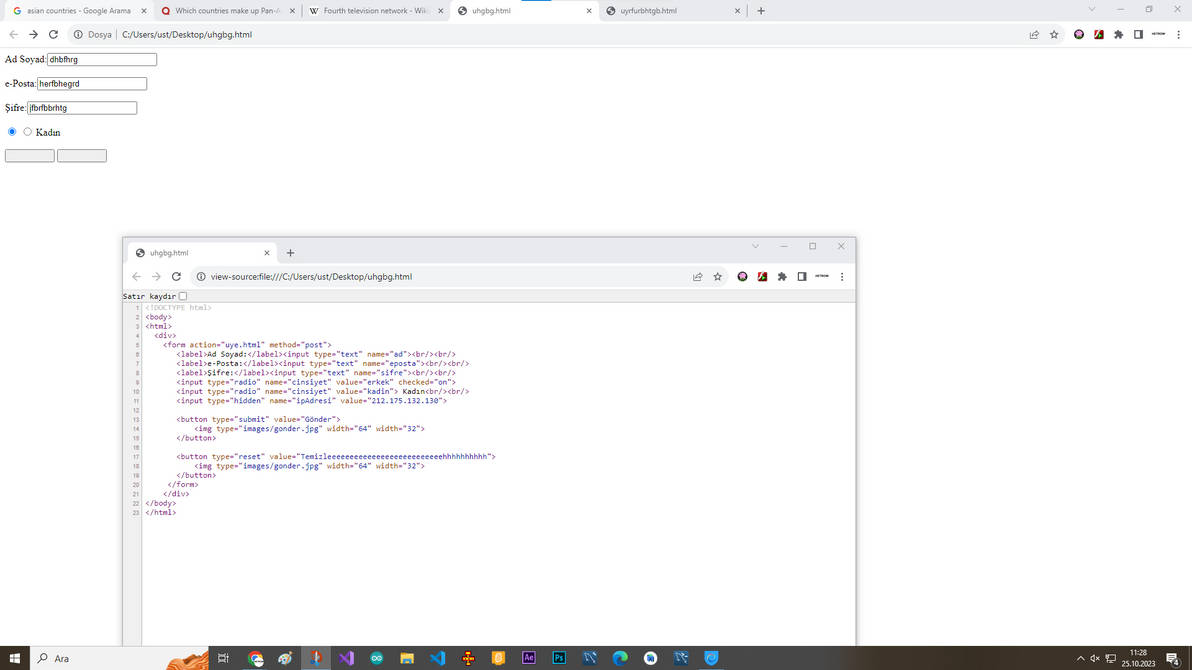The image size is (1192, 670).
Task: Click the Ad Soyad text field
Action: pyautogui.click(x=102, y=59)
